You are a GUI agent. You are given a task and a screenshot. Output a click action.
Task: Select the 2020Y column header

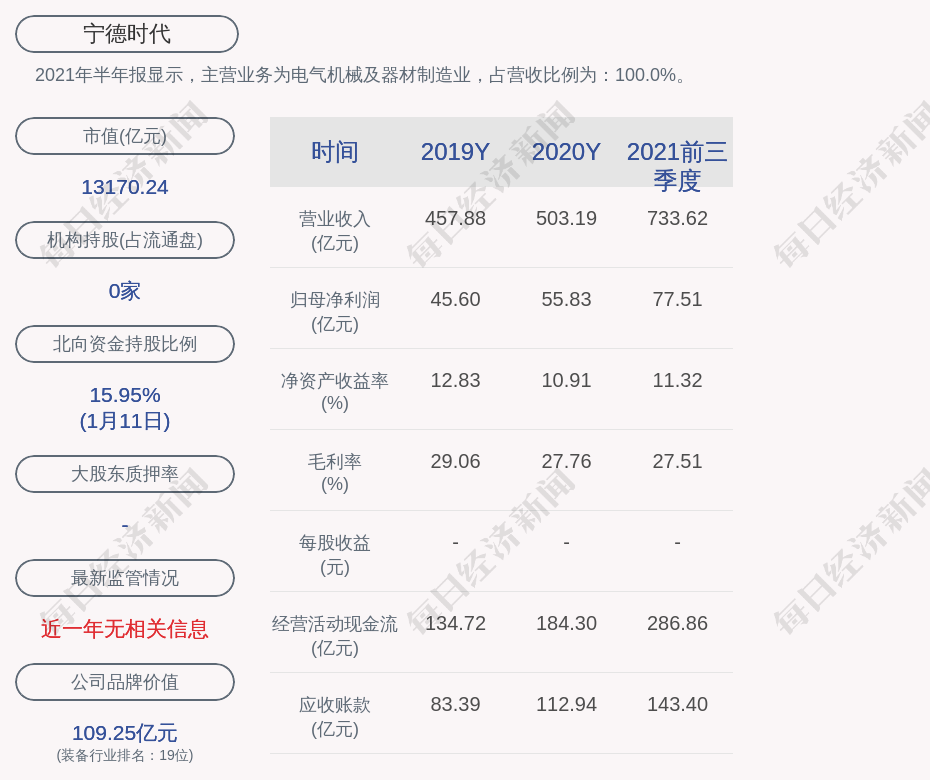tap(566, 152)
